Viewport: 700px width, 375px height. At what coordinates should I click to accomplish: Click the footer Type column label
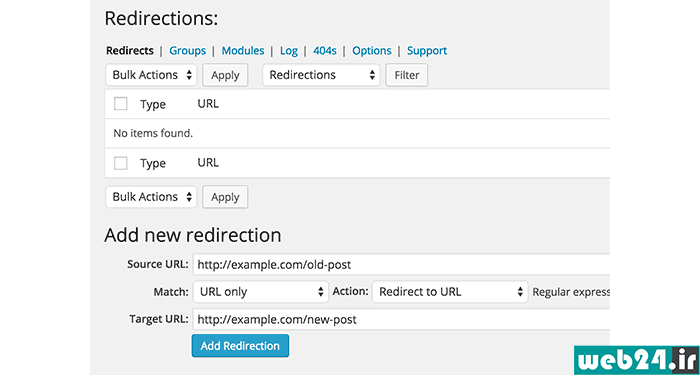coord(153,163)
